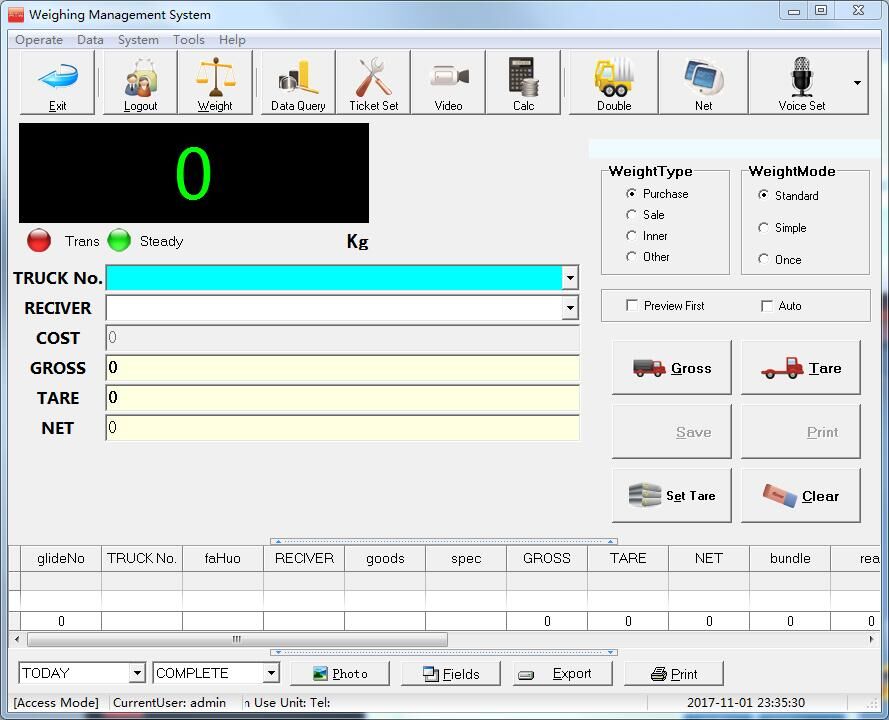Switch weight mode to Simple
Viewport: 889px width, 720px height.
(762, 228)
